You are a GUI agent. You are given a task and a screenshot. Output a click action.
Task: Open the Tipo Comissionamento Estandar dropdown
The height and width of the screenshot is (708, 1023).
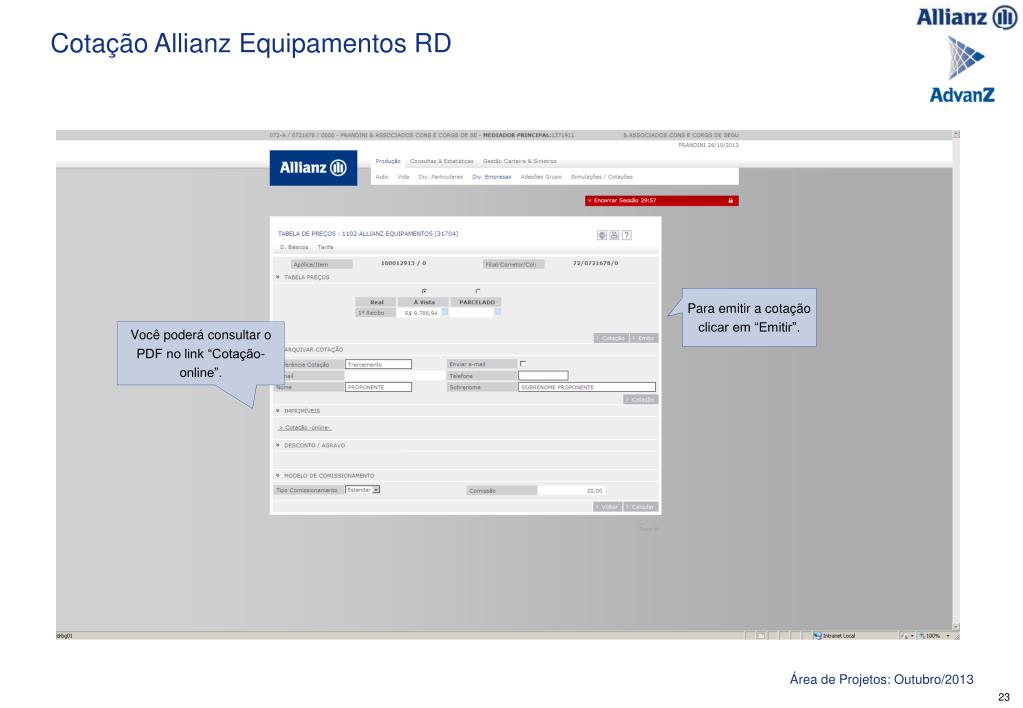376,489
